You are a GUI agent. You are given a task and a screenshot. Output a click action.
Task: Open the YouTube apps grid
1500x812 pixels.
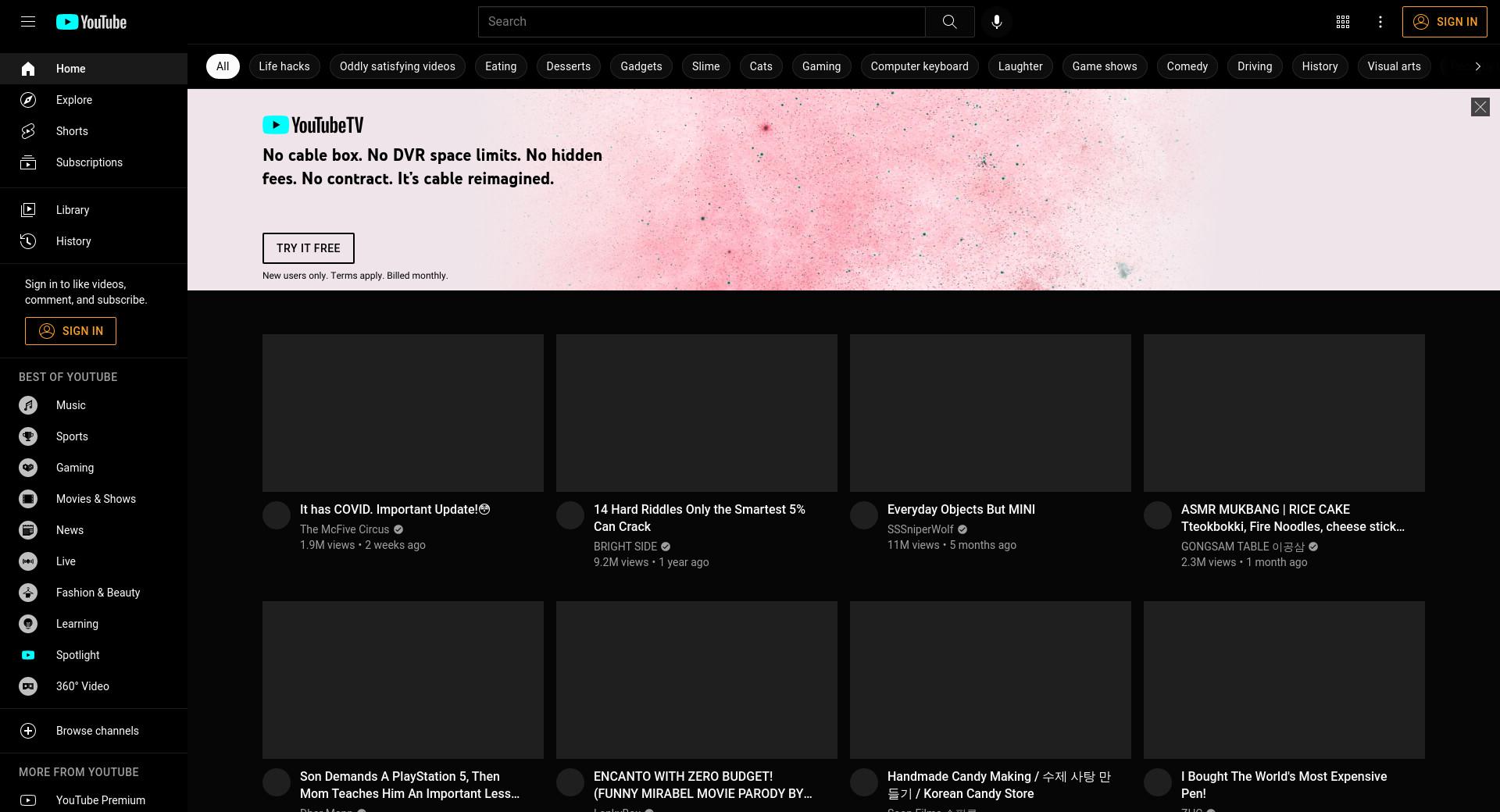point(1343,22)
